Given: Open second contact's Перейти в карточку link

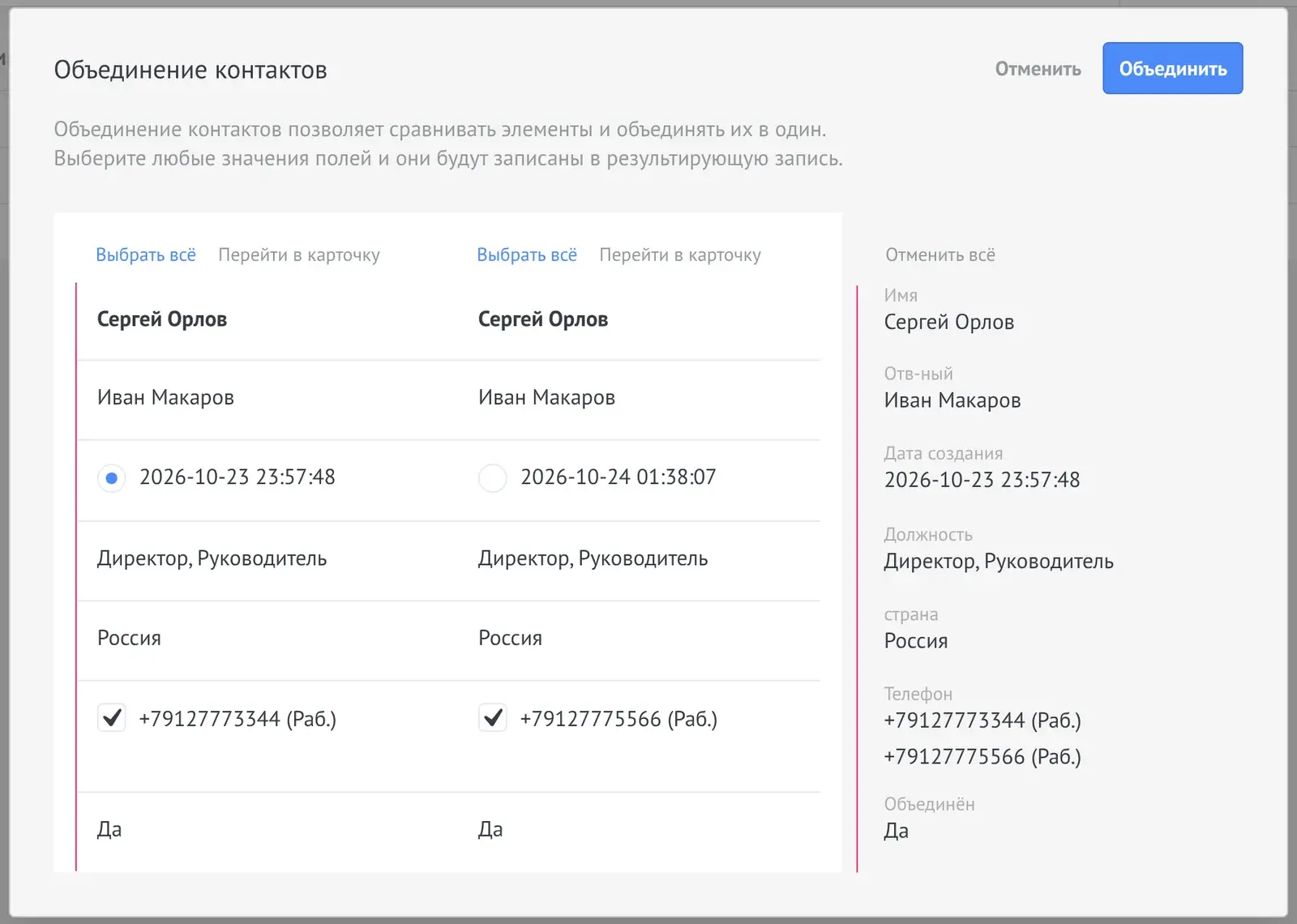Looking at the screenshot, I should [680, 255].
